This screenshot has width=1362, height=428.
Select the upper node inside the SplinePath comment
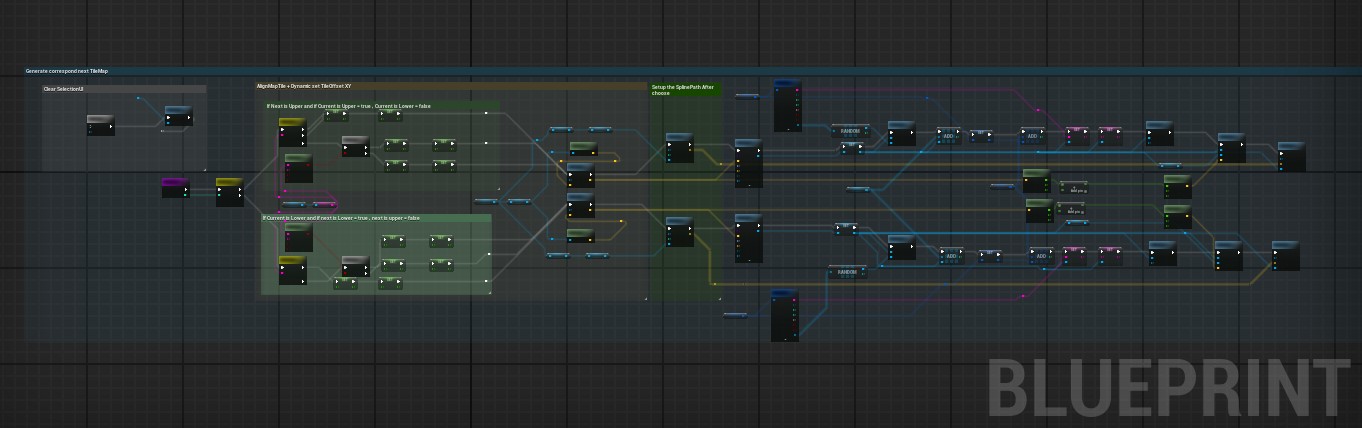680,147
